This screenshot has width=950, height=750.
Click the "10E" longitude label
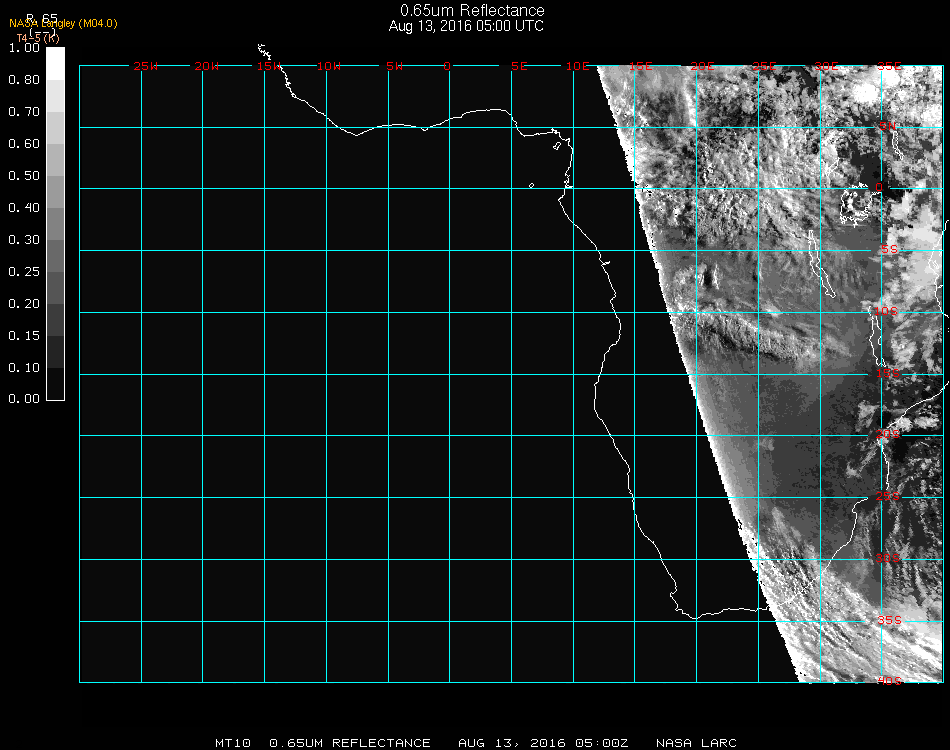tap(577, 66)
